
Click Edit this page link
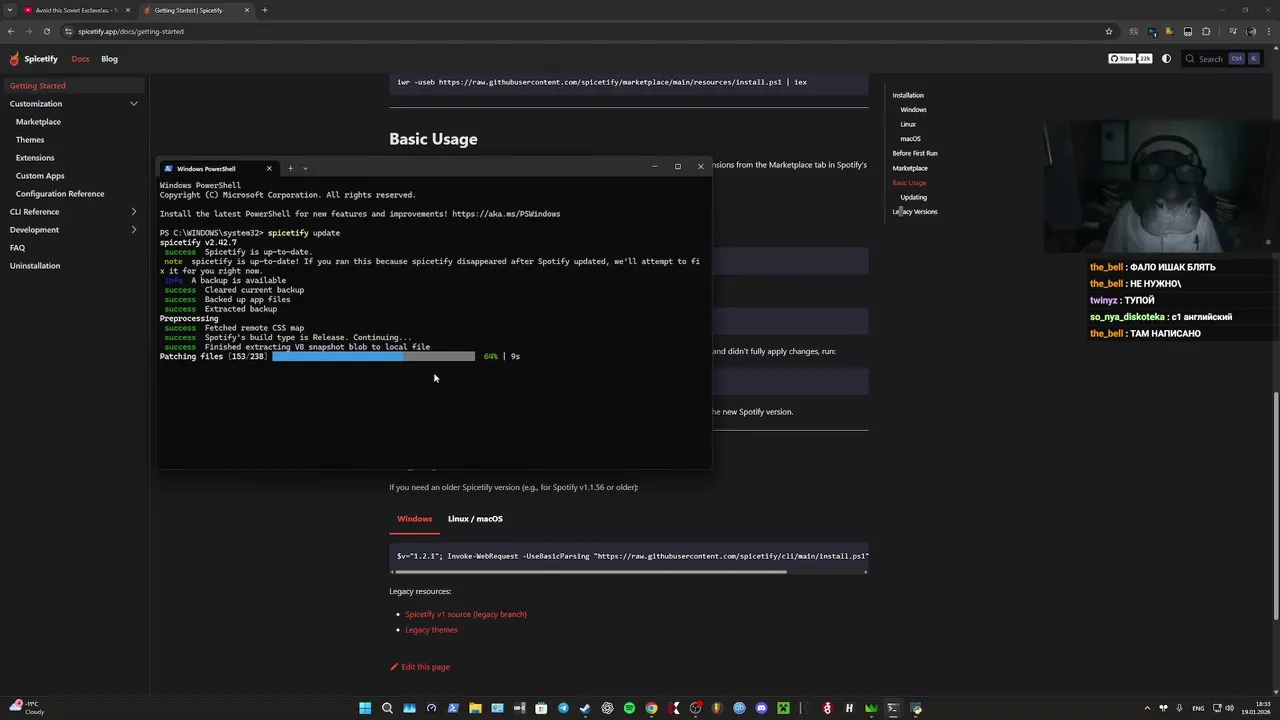coord(420,667)
